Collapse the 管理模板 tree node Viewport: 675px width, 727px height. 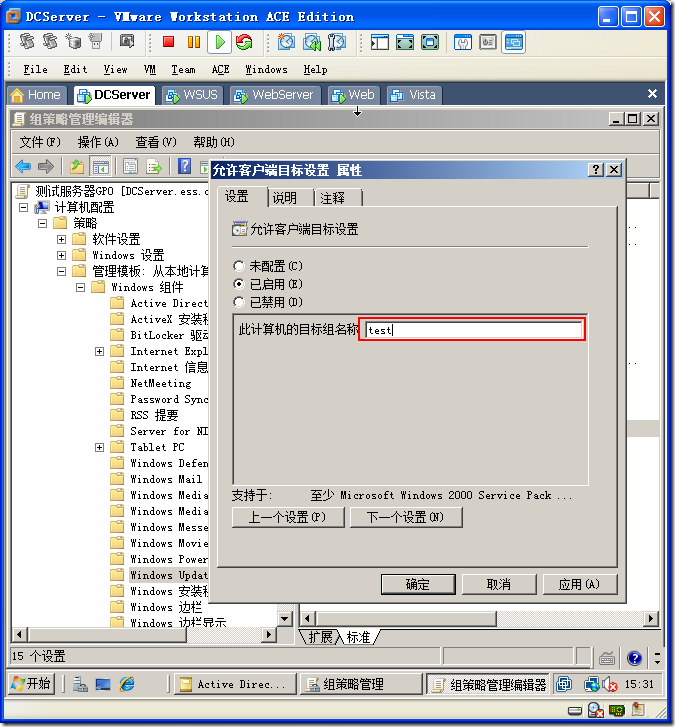[x=61, y=271]
